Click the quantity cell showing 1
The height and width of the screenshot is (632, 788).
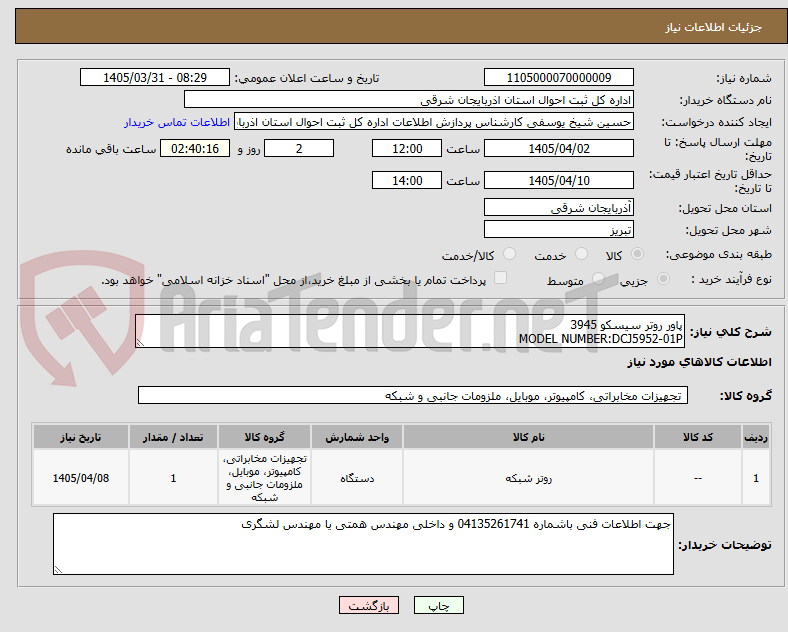(x=173, y=478)
